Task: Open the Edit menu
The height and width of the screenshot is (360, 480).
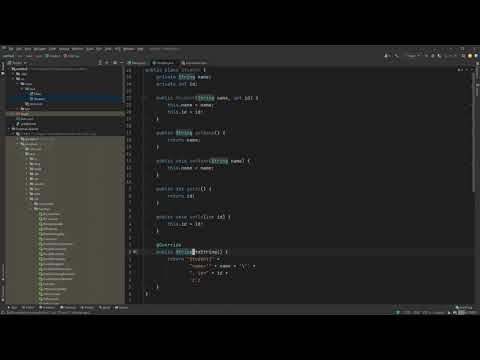Action: coord(19,49)
